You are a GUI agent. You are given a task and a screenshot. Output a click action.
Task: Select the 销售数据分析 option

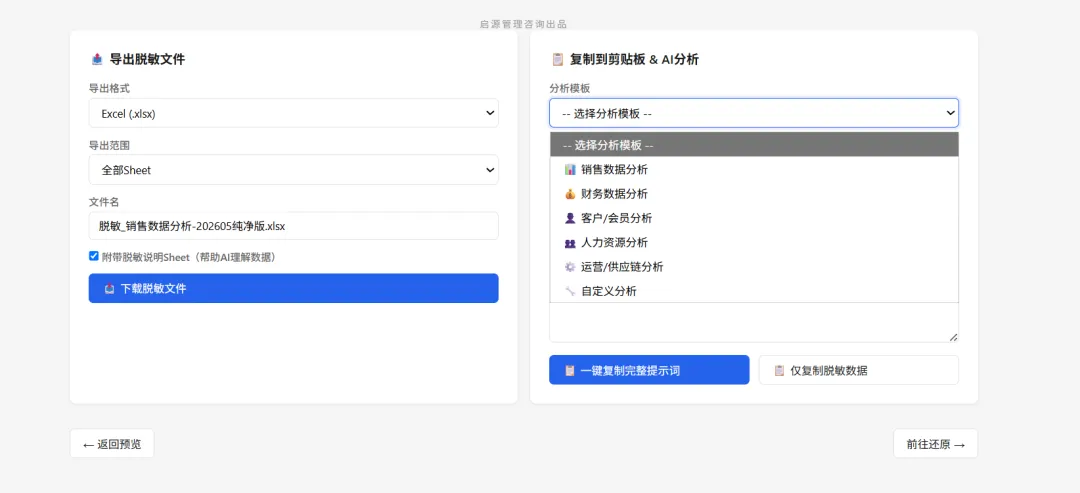click(754, 169)
